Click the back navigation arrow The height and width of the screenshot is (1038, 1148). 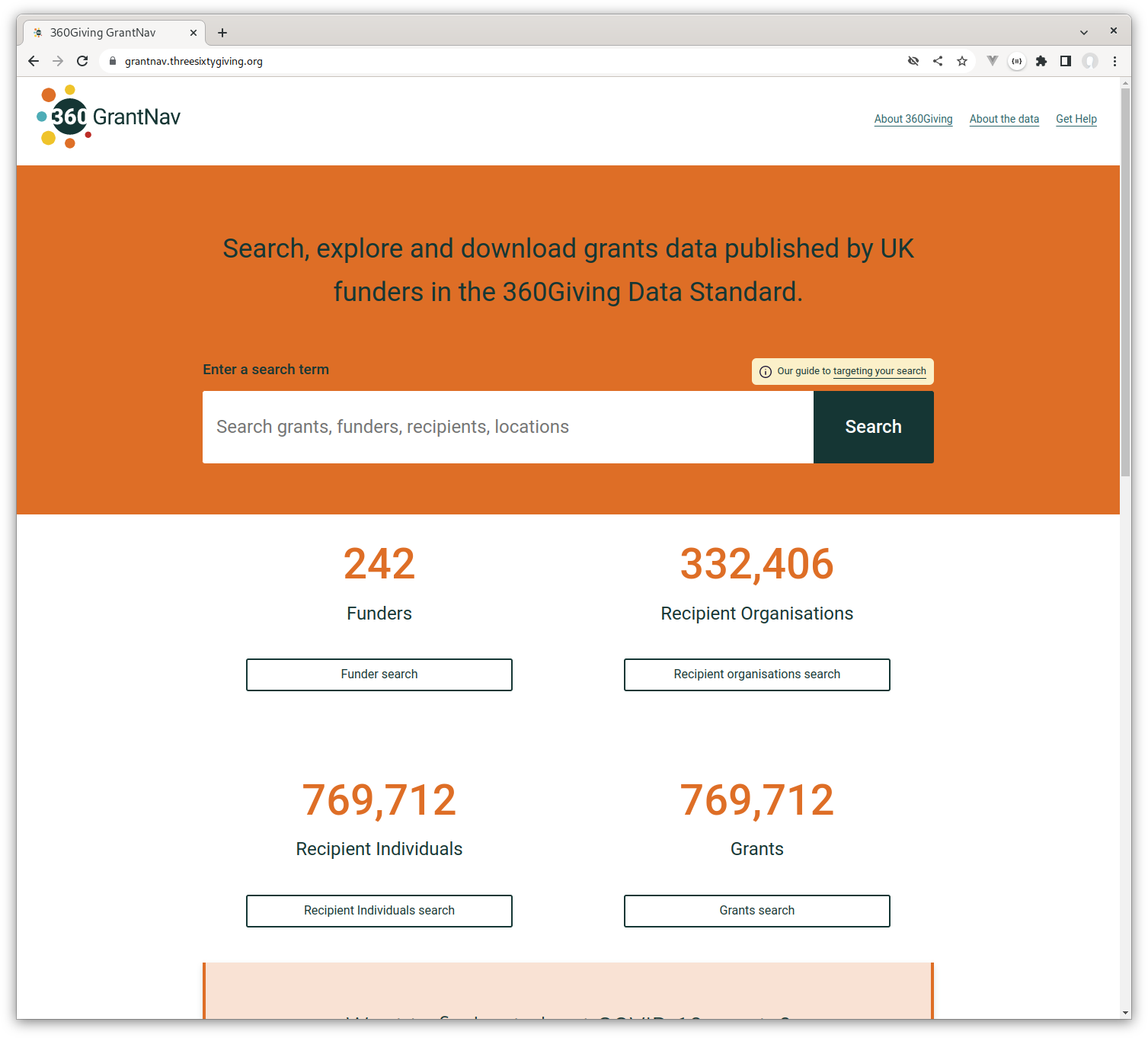pos(33,61)
